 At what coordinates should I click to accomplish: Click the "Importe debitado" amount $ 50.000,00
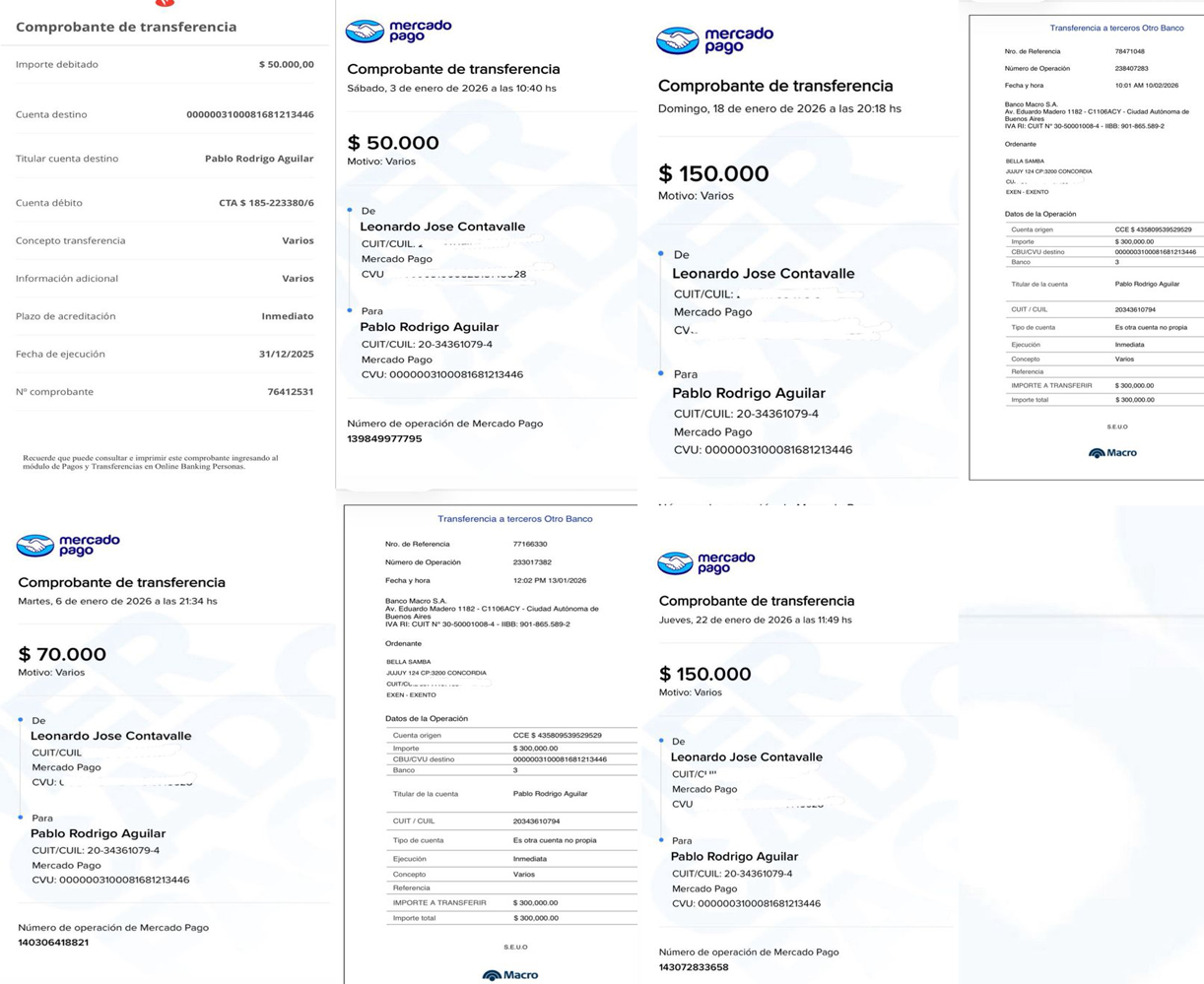point(286,65)
